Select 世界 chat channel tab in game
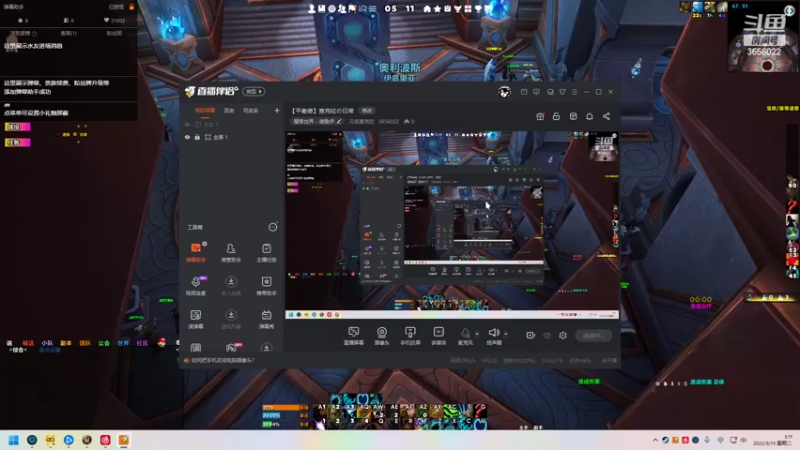Screen dimensions: 800x450 click(x=123, y=343)
